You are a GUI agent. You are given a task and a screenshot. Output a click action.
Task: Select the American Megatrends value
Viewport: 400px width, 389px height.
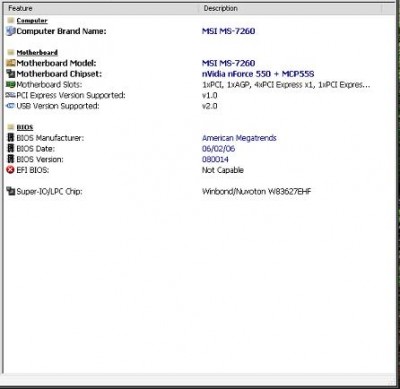pos(239,138)
